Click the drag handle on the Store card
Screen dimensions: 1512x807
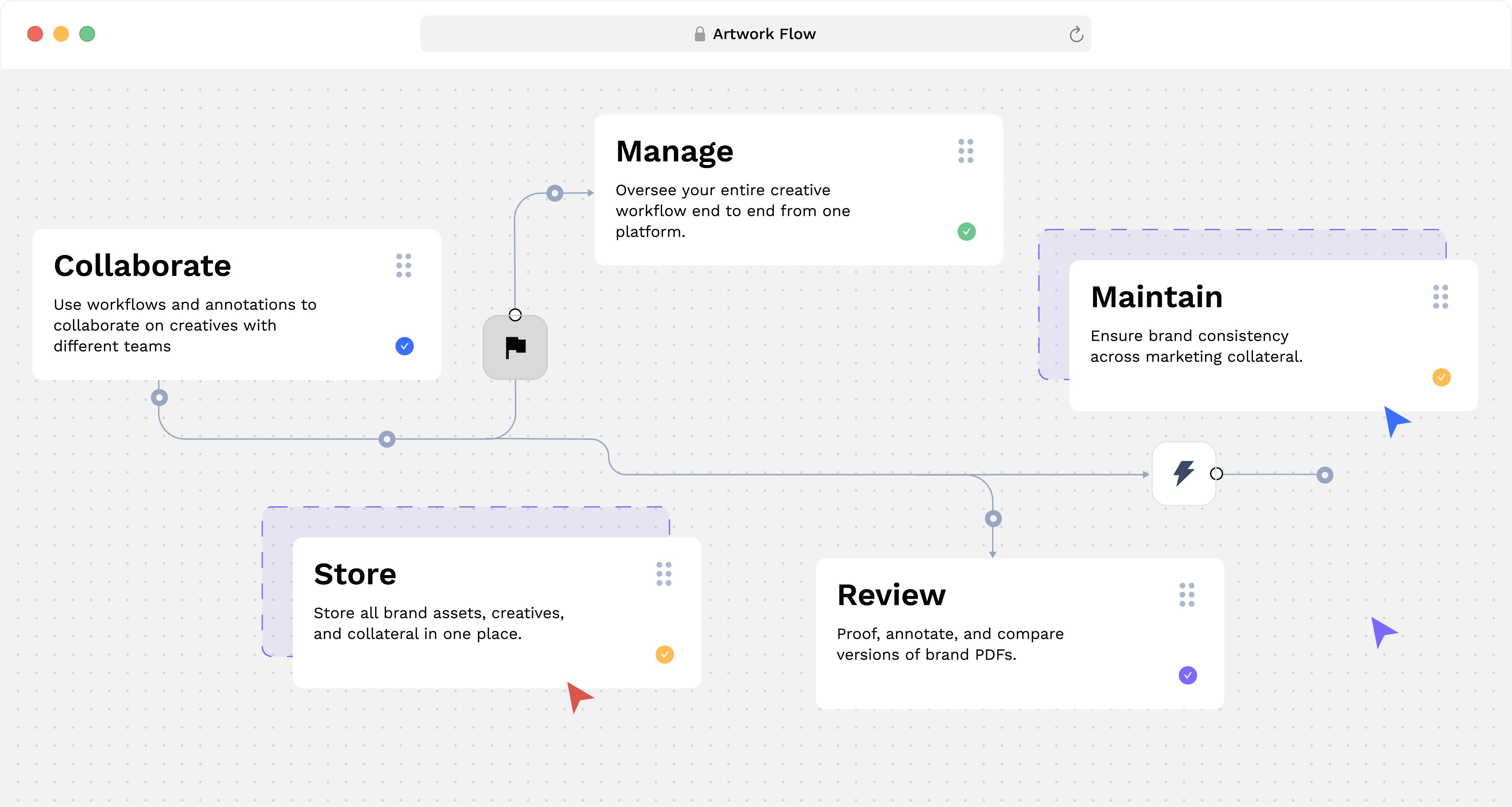664,575
